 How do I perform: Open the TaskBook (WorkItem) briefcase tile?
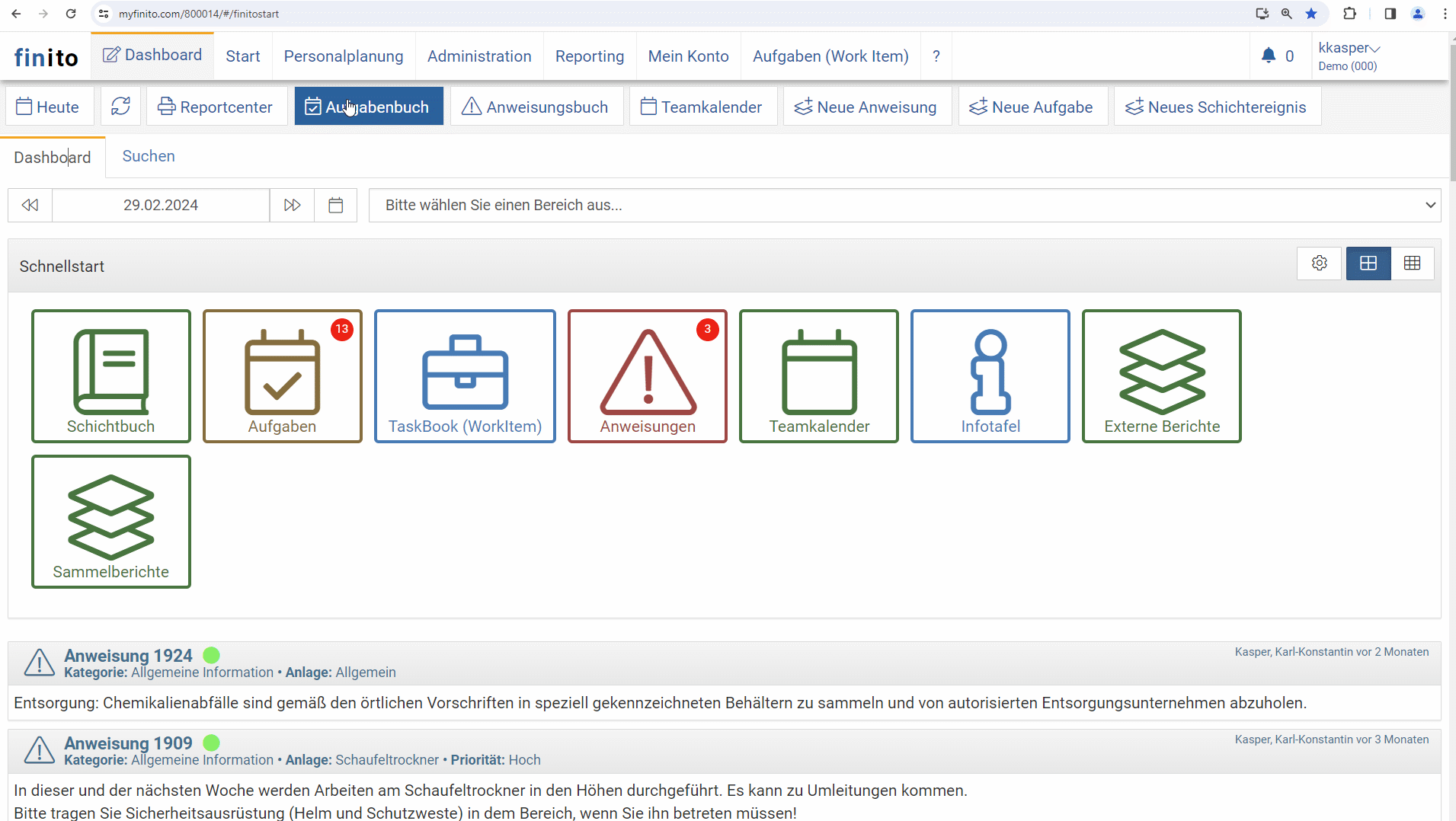[465, 376]
